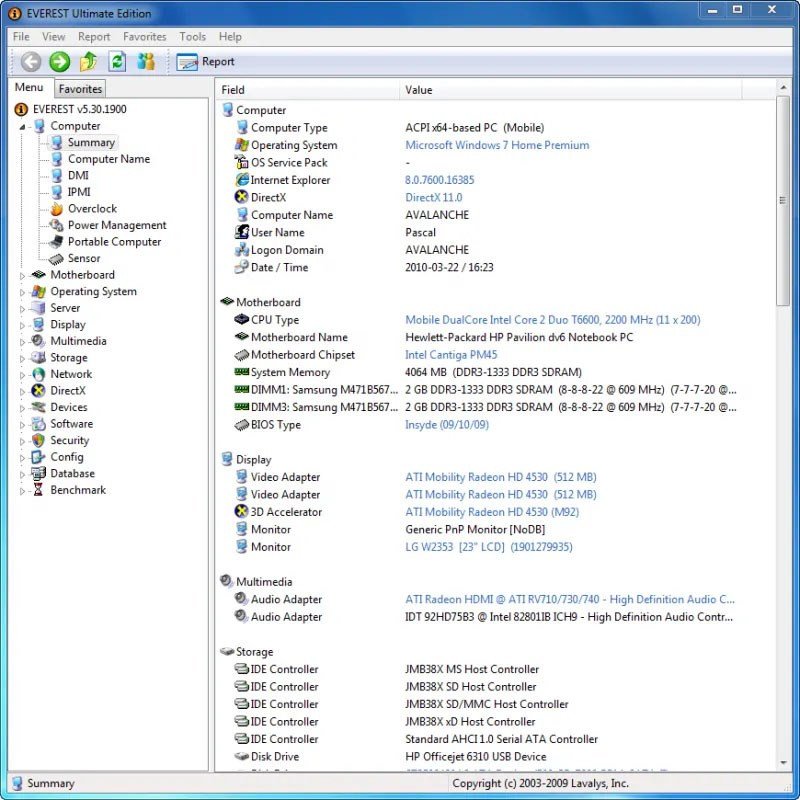This screenshot has width=800, height=800.
Task: Click the green Forward navigation arrow
Action: 59,61
